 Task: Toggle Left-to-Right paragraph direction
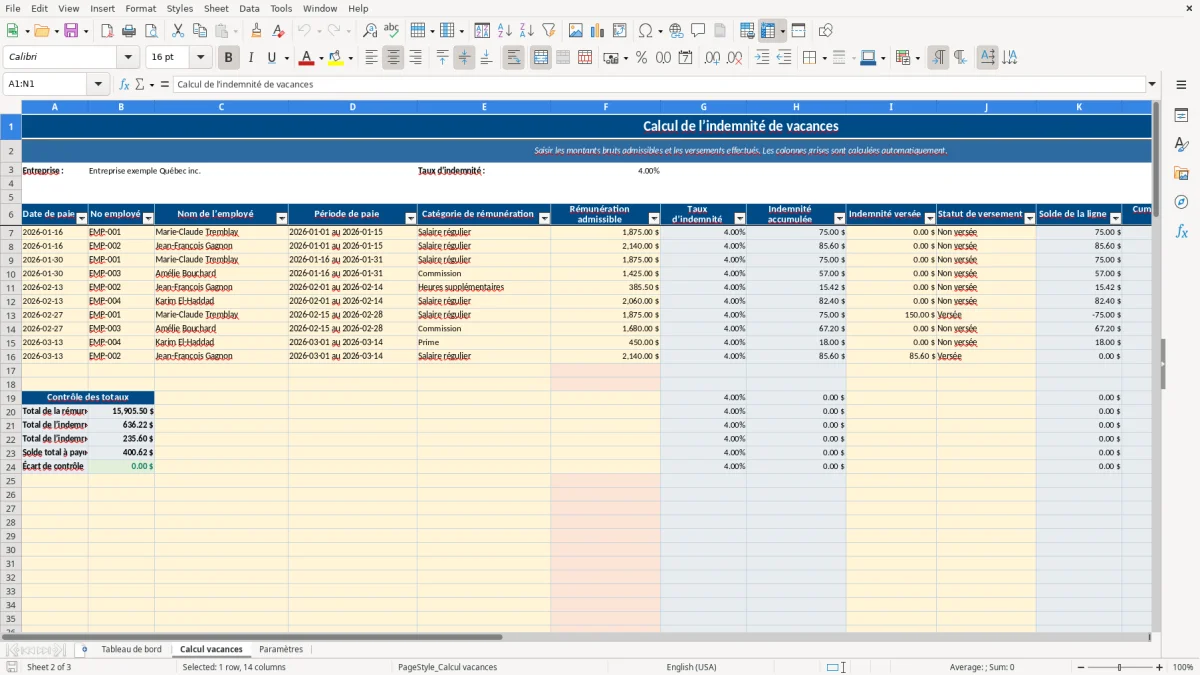pos(938,58)
